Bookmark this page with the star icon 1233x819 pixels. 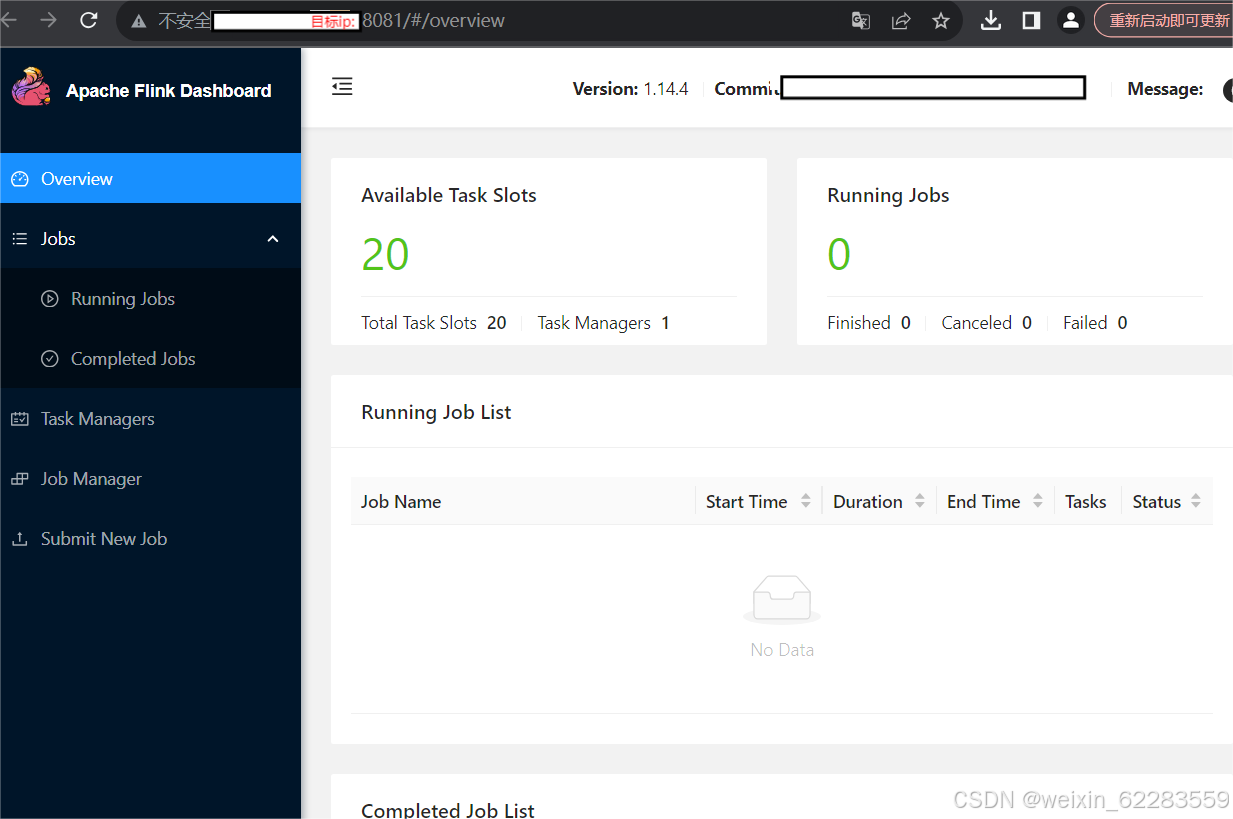pyautogui.click(x=941, y=20)
